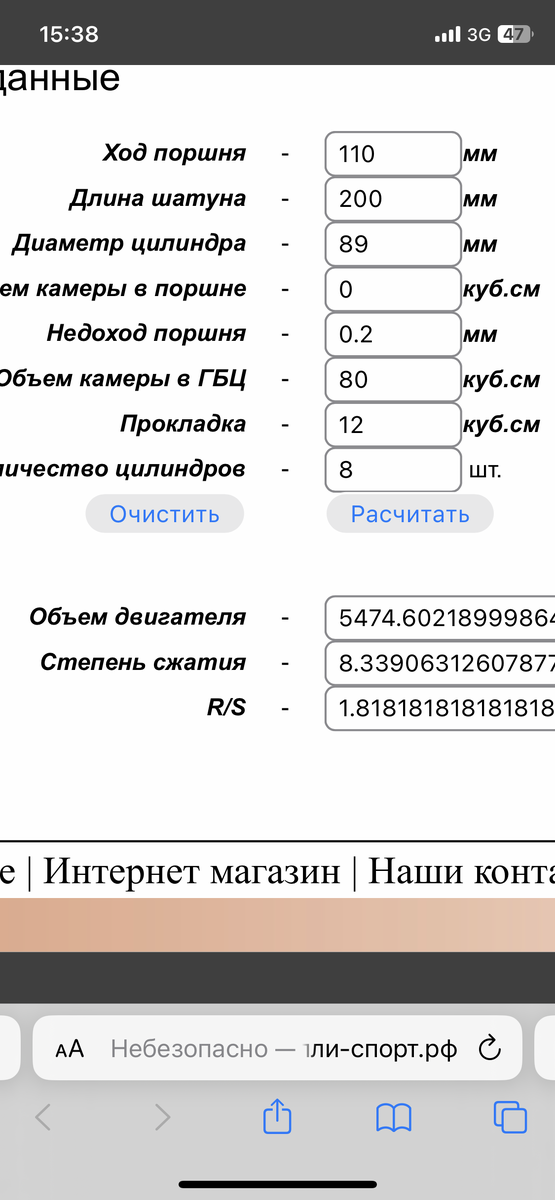The image size is (555, 1200).
Task: Select the cylinder count field with 8
Action: point(393,469)
